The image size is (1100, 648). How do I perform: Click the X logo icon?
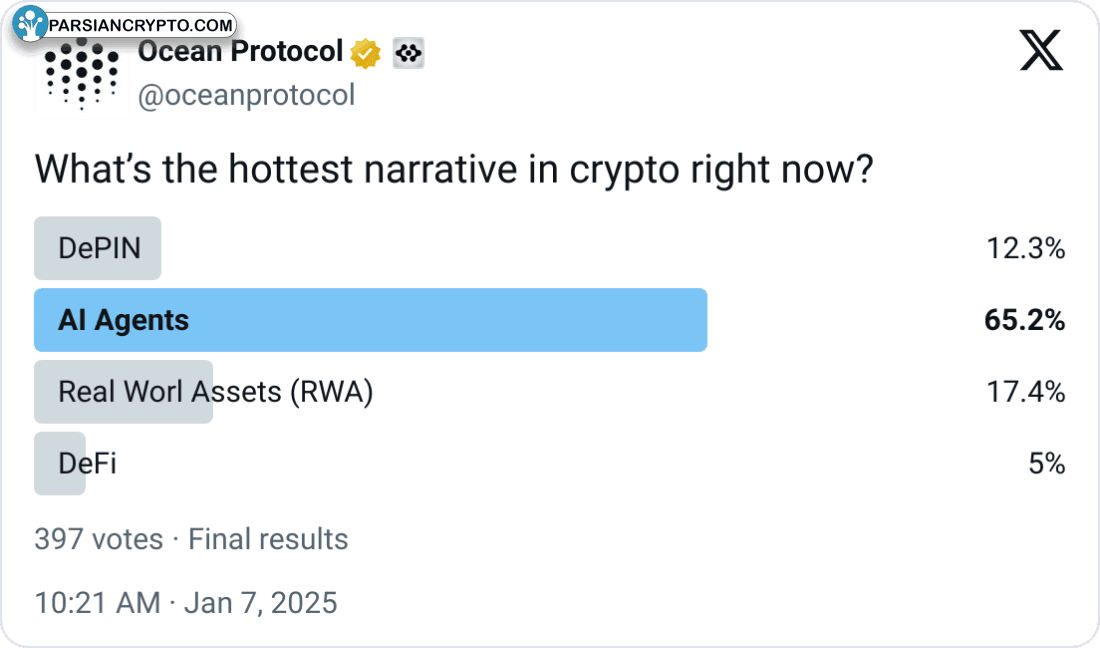click(1041, 51)
